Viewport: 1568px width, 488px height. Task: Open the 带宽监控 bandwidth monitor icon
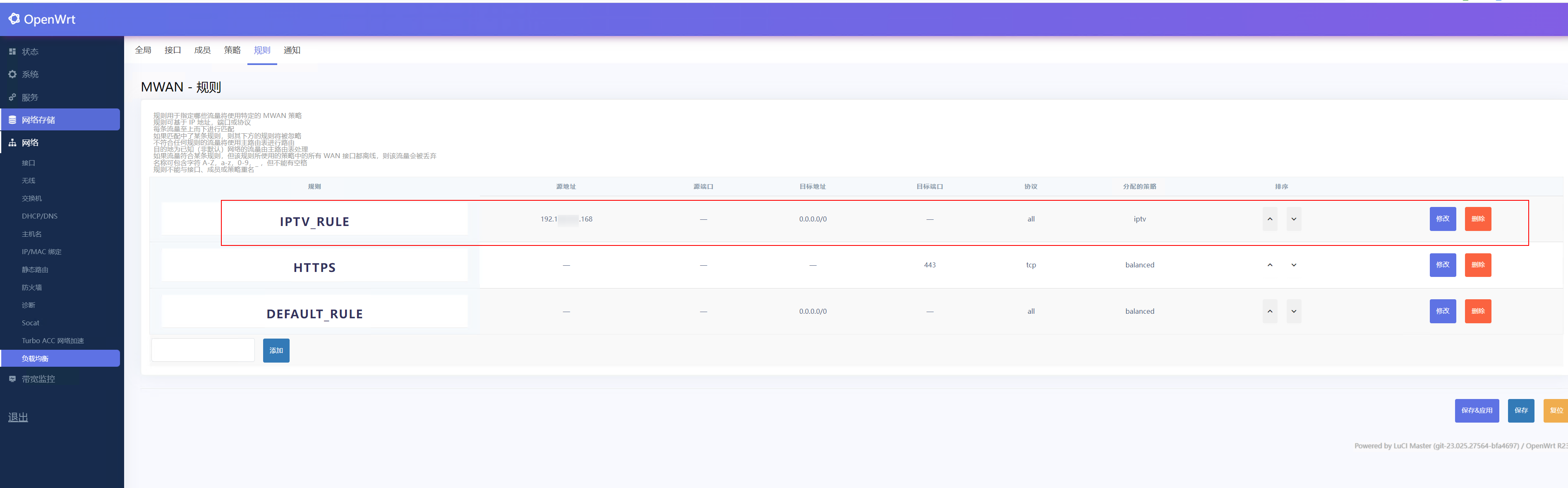(x=12, y=379)
